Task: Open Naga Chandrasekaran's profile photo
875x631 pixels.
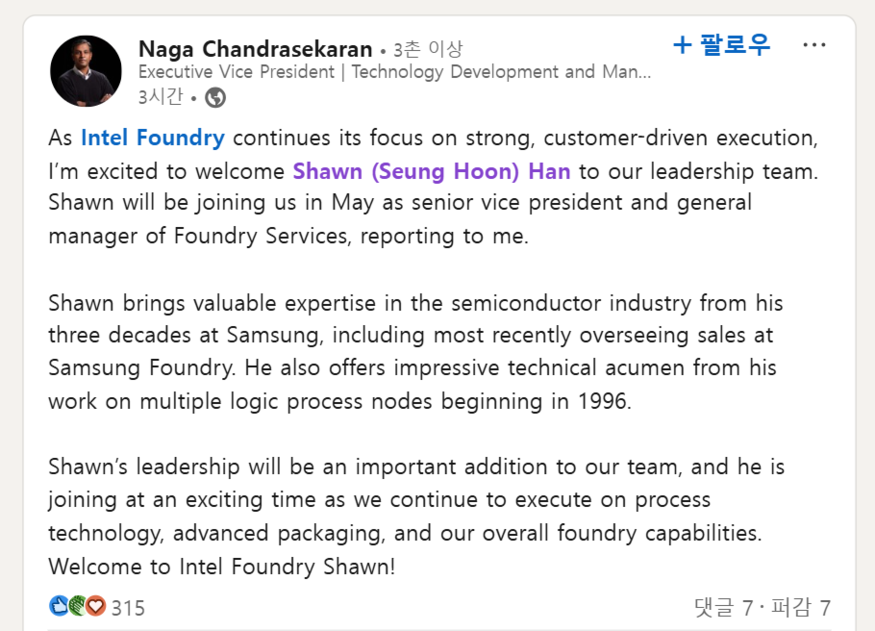Action: pos(86,71)
